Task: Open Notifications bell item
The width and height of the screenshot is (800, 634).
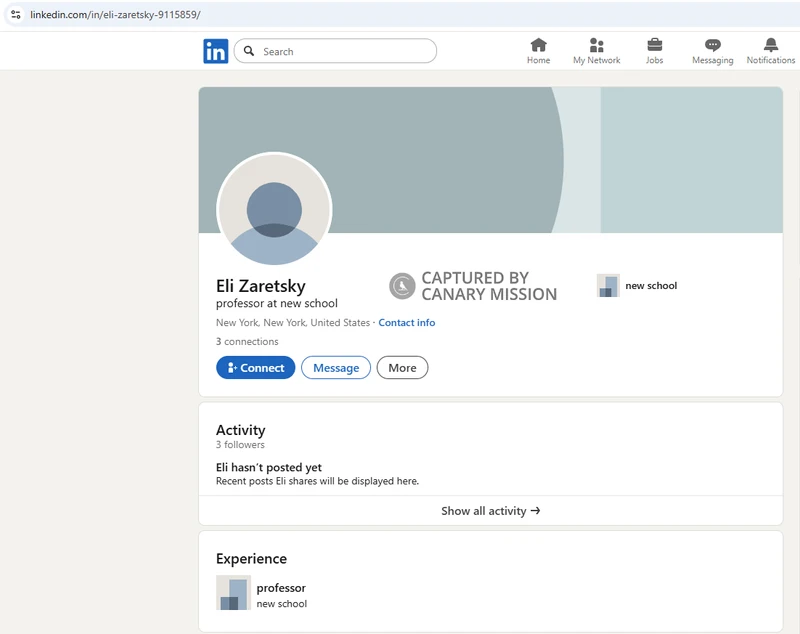Action: click(770, 51)
